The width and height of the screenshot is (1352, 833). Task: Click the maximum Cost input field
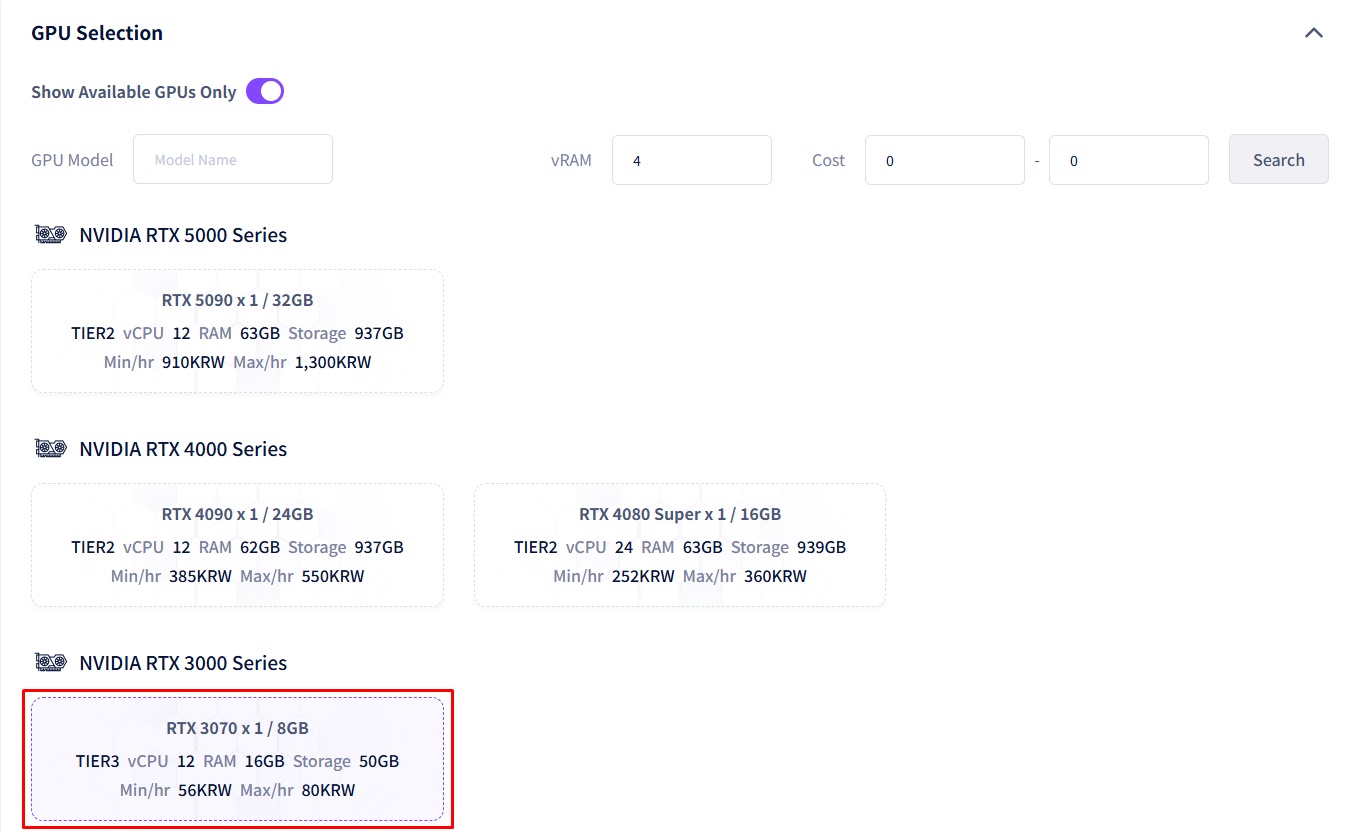tap(1128, 160)
